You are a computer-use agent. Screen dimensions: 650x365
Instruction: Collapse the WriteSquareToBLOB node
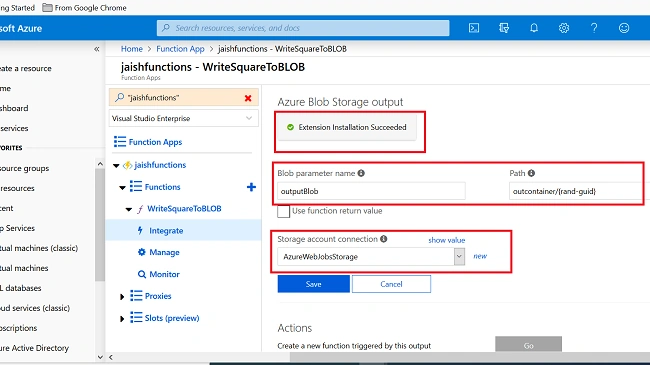[129, 209]
